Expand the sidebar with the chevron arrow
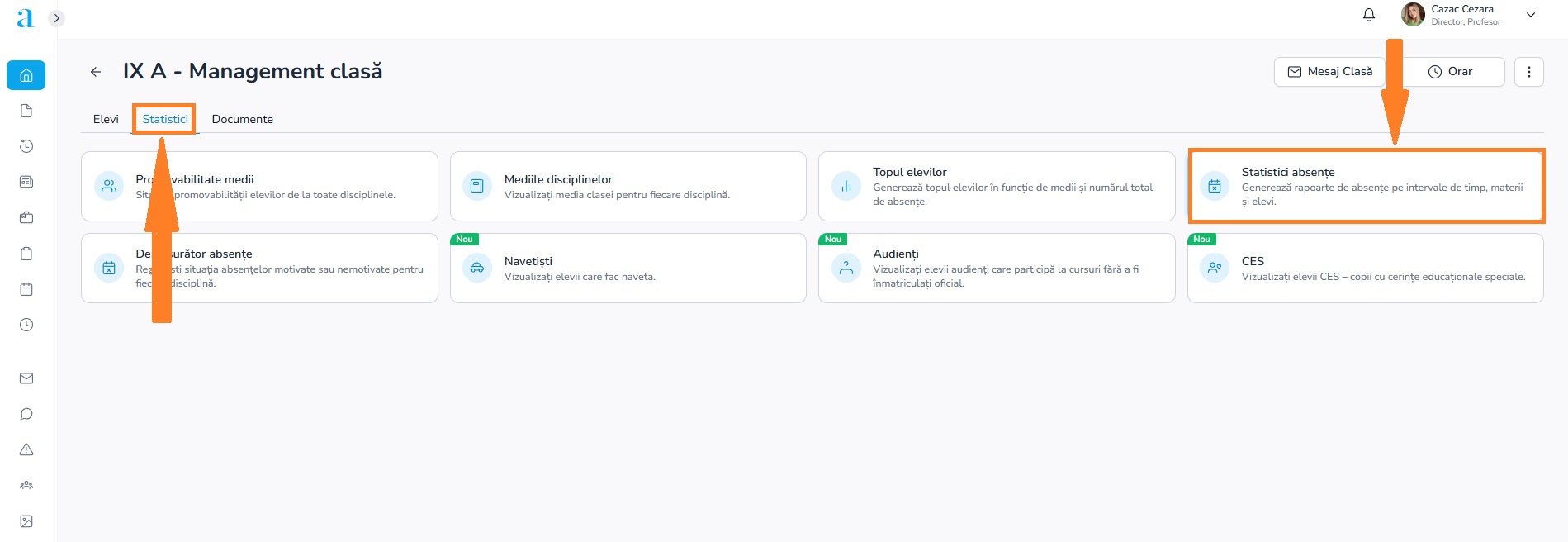The image size is (1568, 542). (x=57, y=18)
